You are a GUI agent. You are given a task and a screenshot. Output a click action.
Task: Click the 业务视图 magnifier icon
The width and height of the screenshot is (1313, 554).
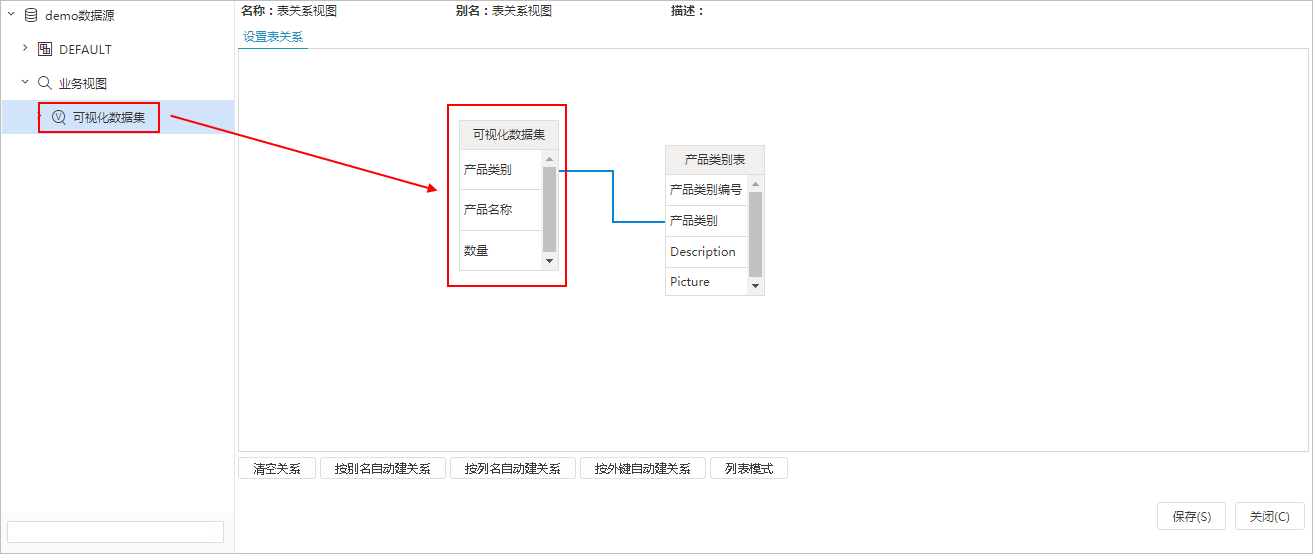(x=45, y=83)
